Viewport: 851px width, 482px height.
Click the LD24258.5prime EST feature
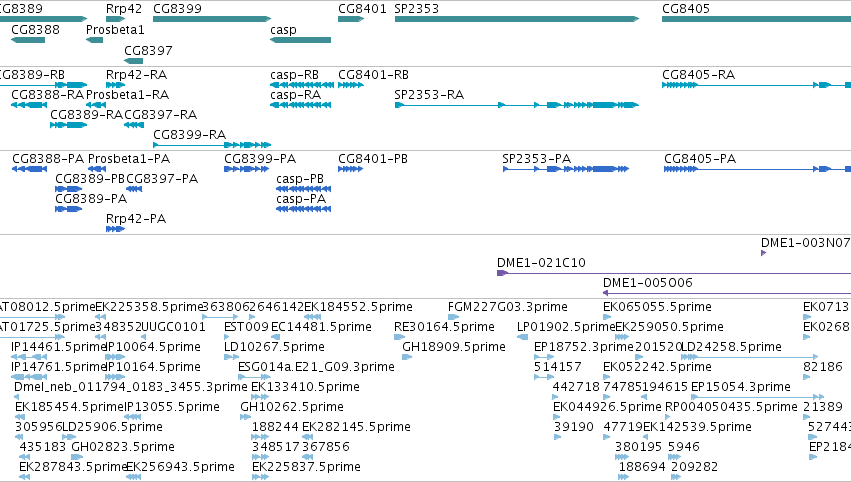click(x=749, y=357)
